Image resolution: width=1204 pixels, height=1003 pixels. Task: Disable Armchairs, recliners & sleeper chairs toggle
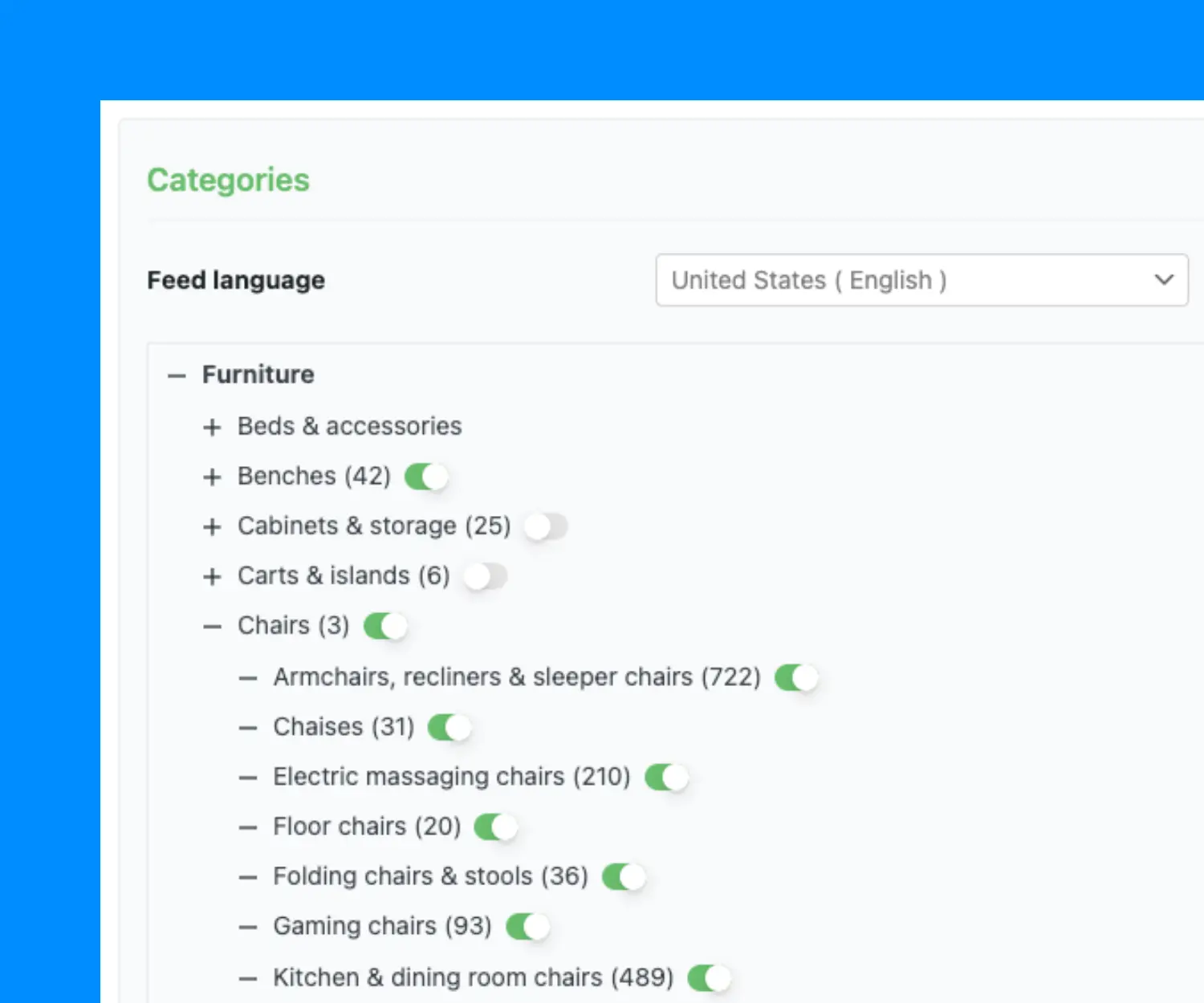[x=796, y=677]
